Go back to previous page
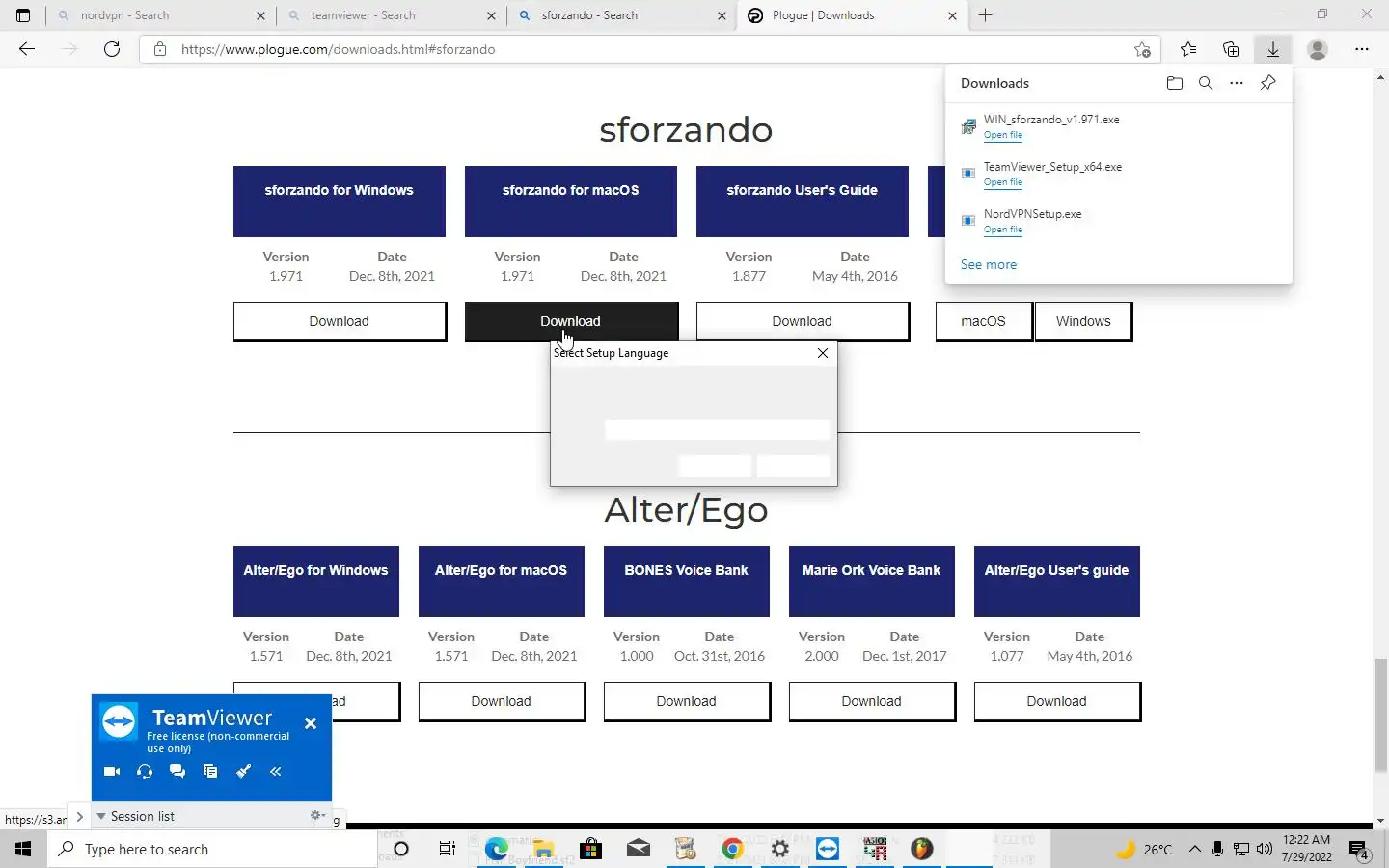This screenshot has width=1389, height=868. click(x=27, y=49)
